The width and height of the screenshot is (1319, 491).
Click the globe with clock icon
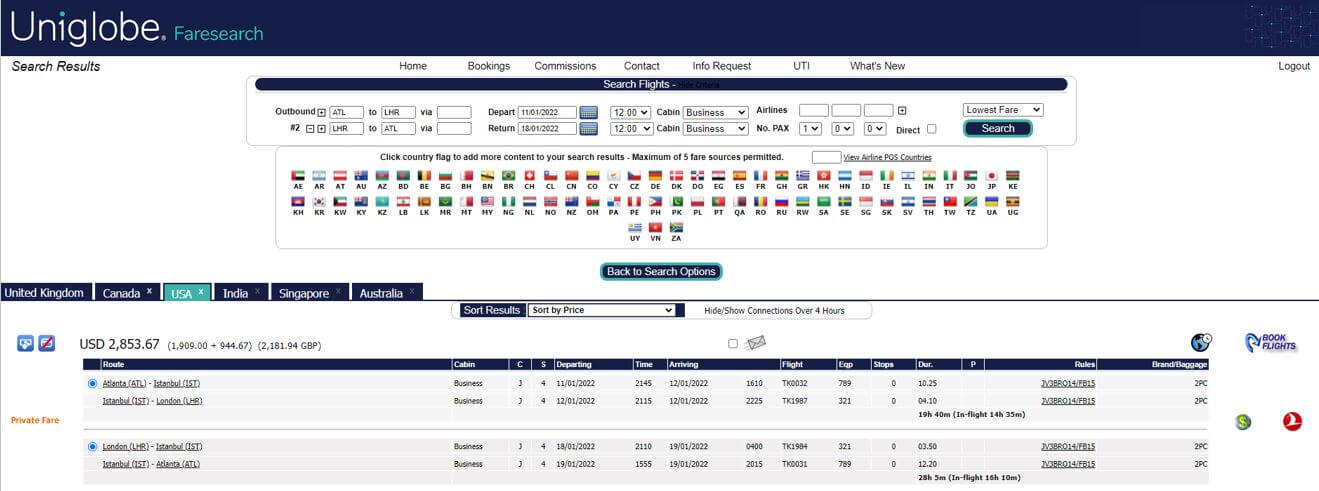pos(1200,343)
